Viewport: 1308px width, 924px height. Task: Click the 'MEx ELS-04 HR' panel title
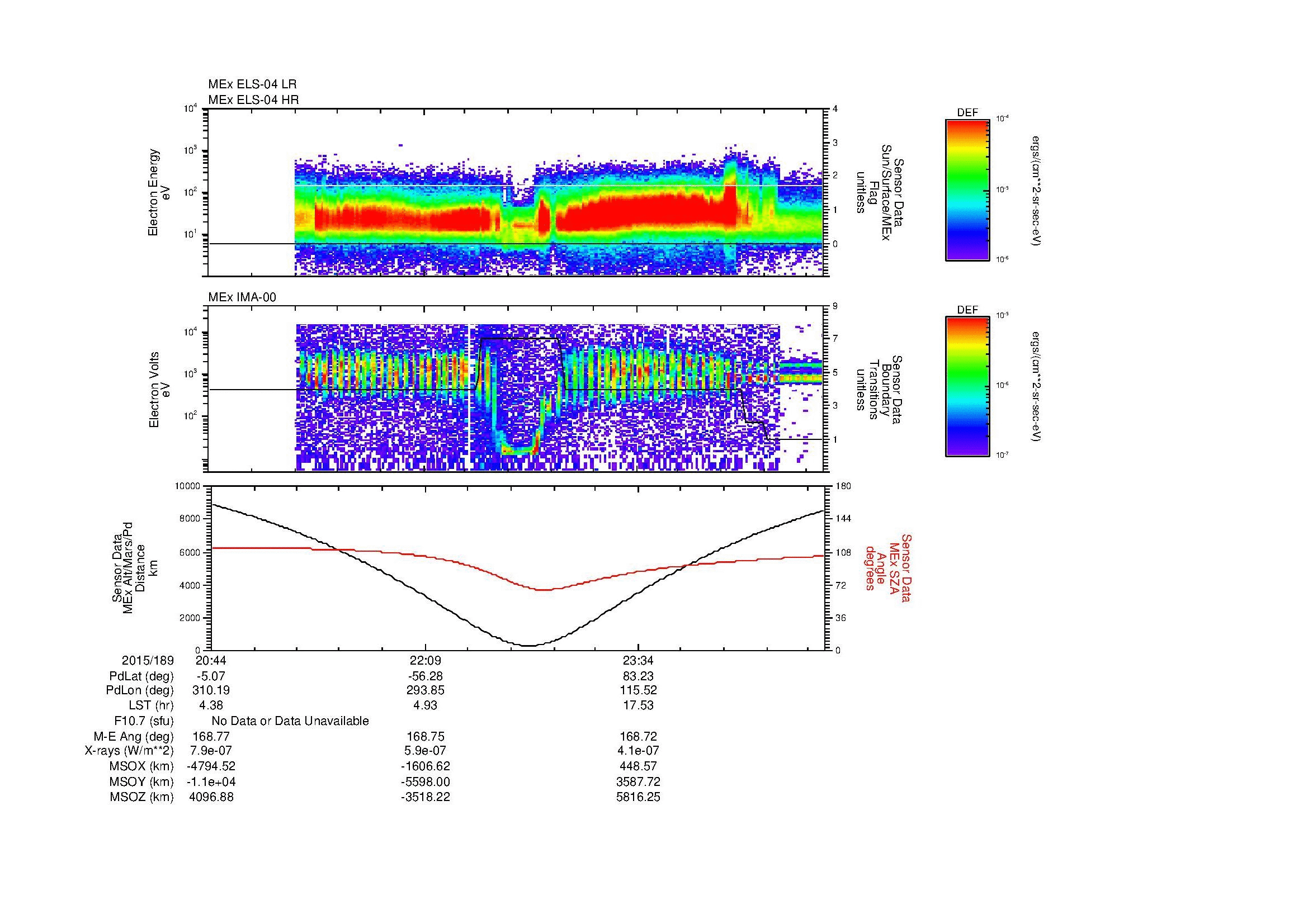coord(253,100)
